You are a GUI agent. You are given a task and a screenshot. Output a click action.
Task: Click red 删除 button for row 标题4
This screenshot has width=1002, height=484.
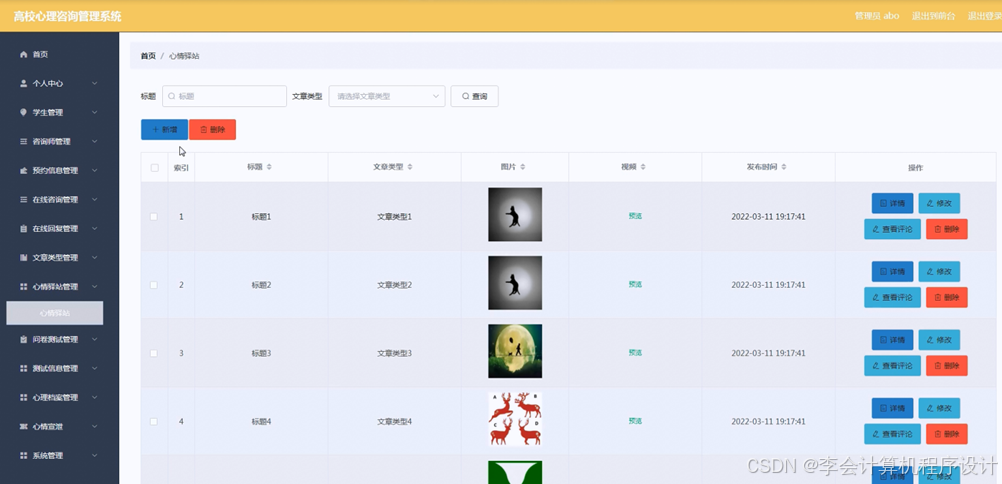coord(946,434)
